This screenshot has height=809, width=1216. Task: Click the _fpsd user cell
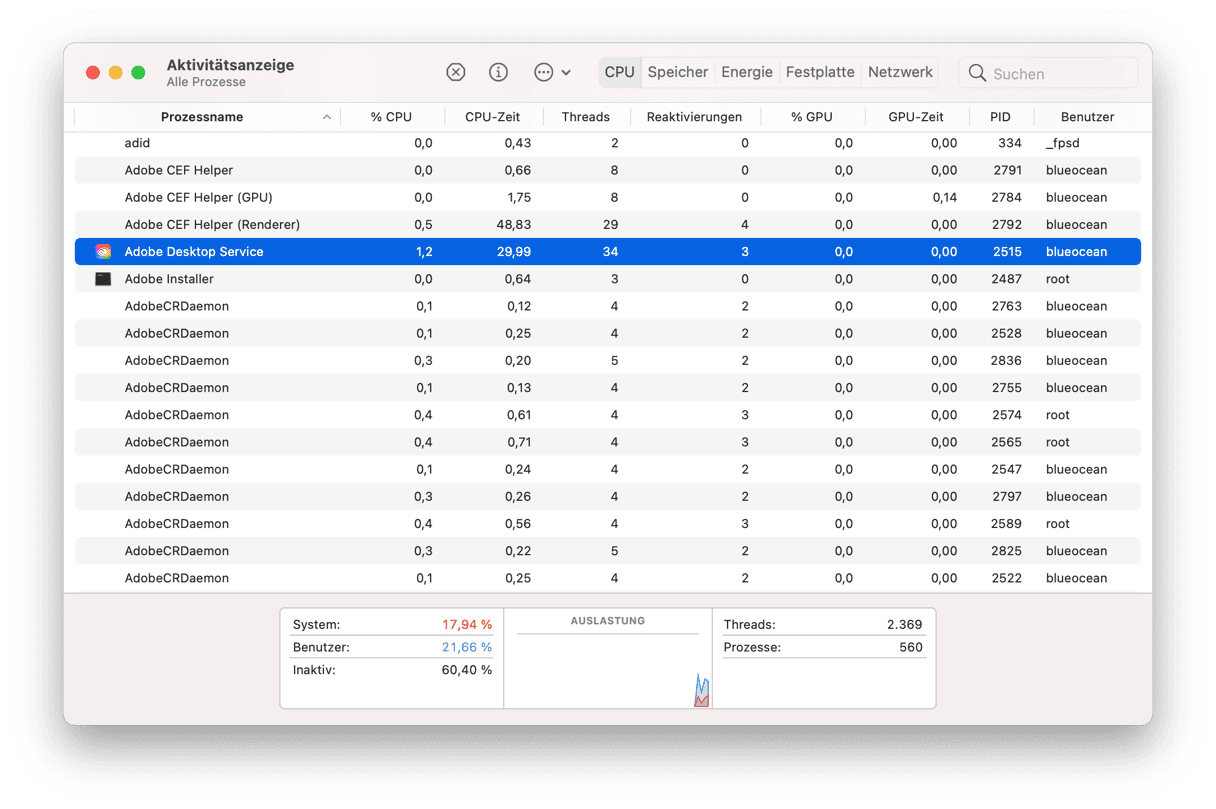tap(1063, 143)
